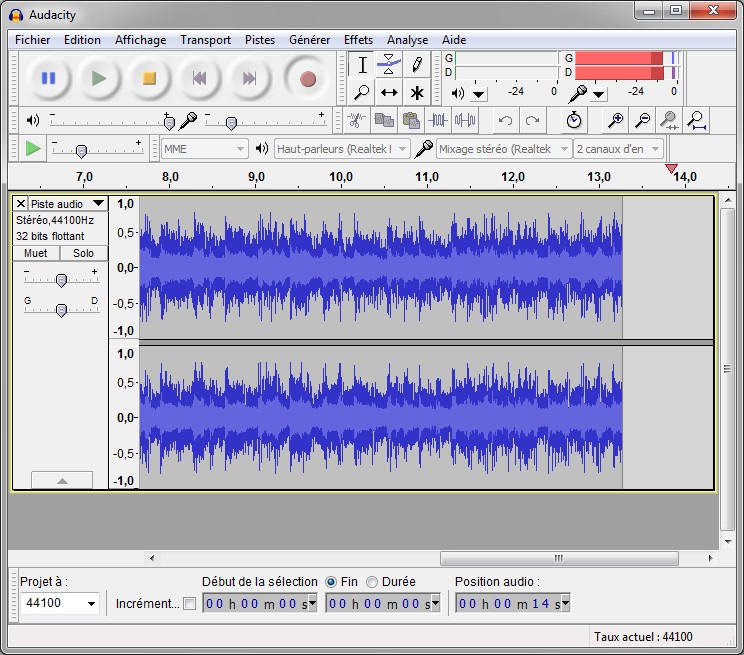Click the Record button
Viewport: 744px width, 655px height.
click(307, 78)
